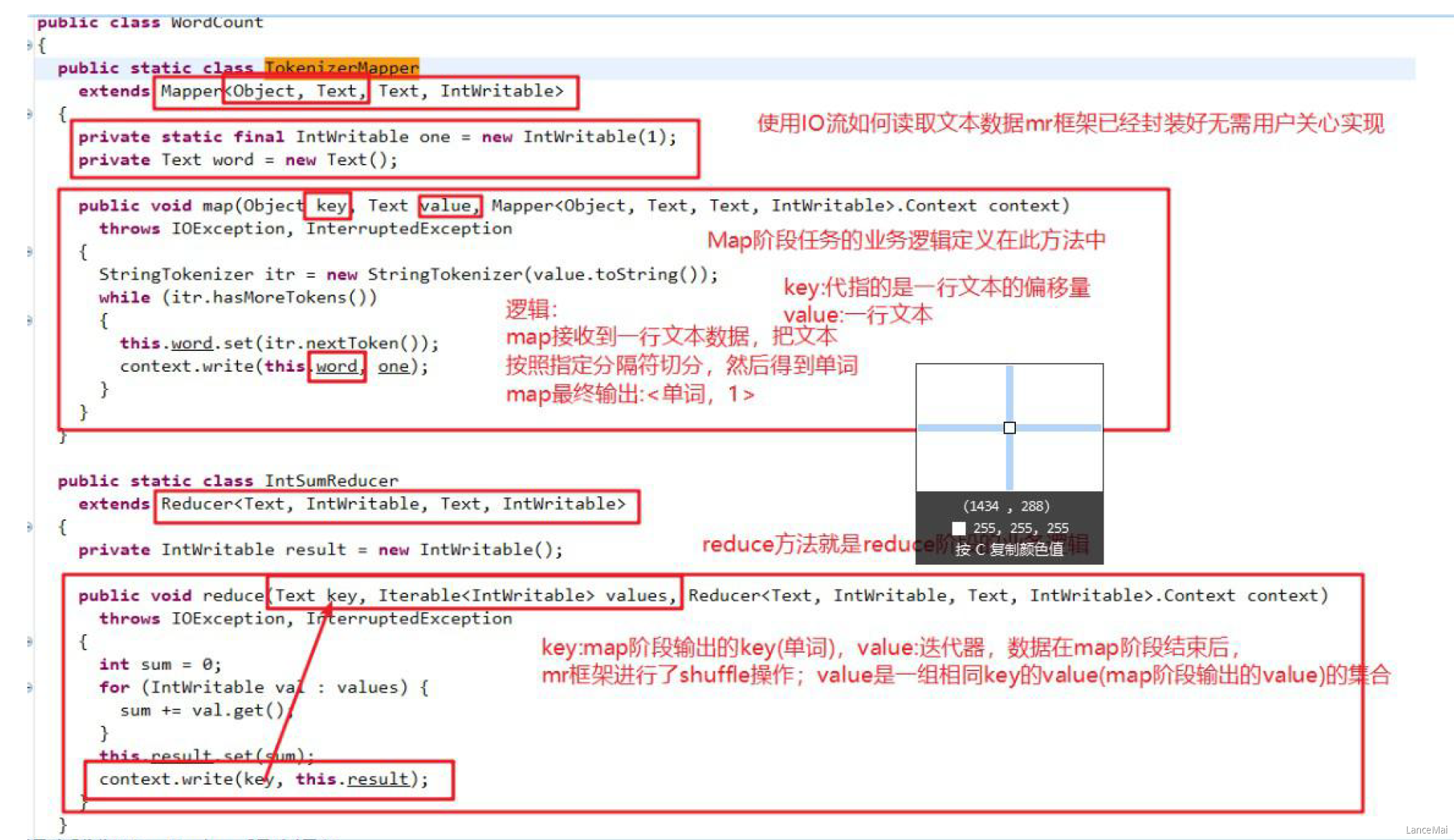Image resolution: width=1454 pixels, height=840 pixels.
Task: Click the highlighted TokenizerMapper class name
Action: (x=341, y=68)
